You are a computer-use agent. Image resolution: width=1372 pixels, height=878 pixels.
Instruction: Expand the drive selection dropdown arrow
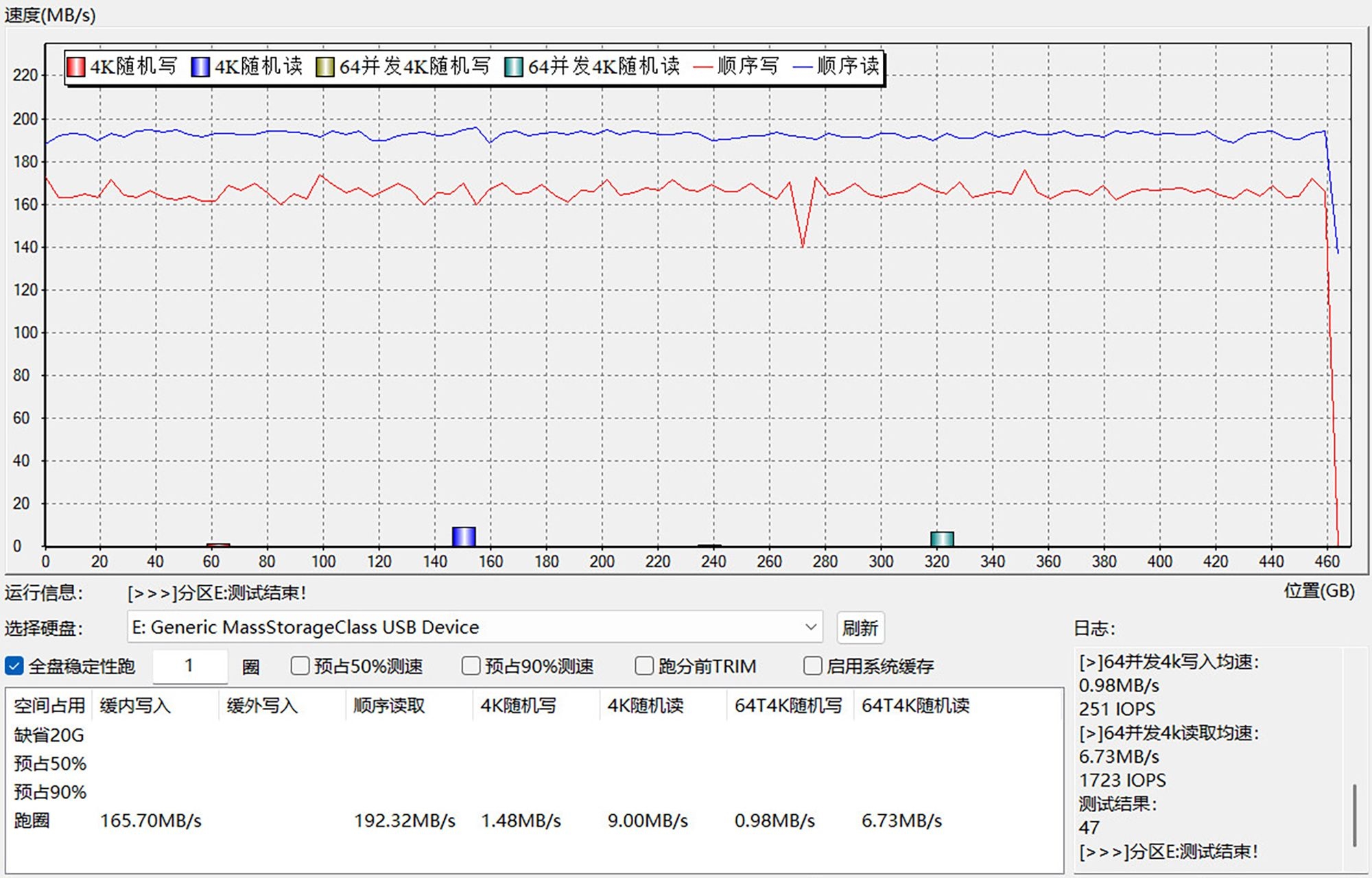click(x=810, y=627)
